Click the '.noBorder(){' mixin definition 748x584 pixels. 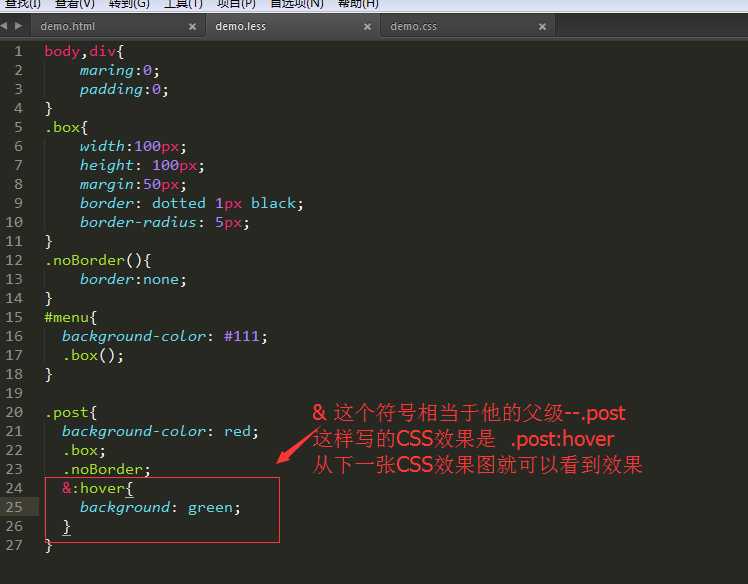pos(98,261)
